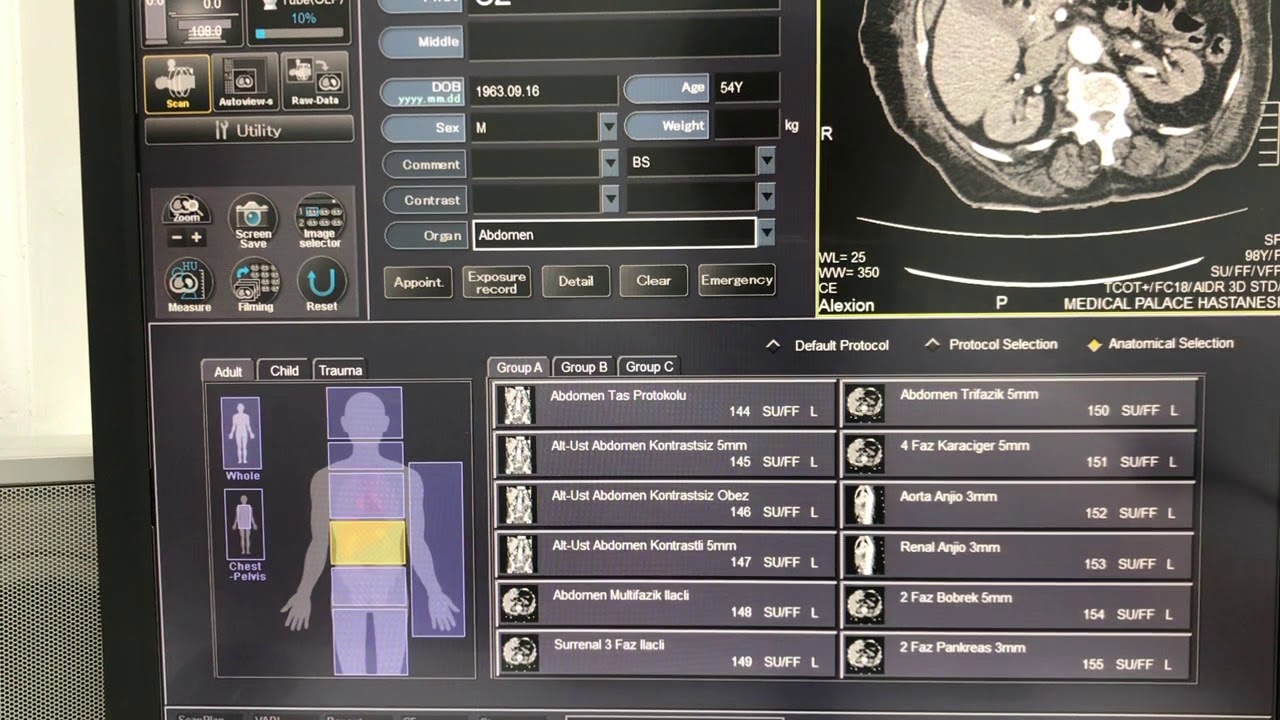Viewport: 1280px width, 720px height.
Task: Click the Detail button
Action: [x=575, y=281]
